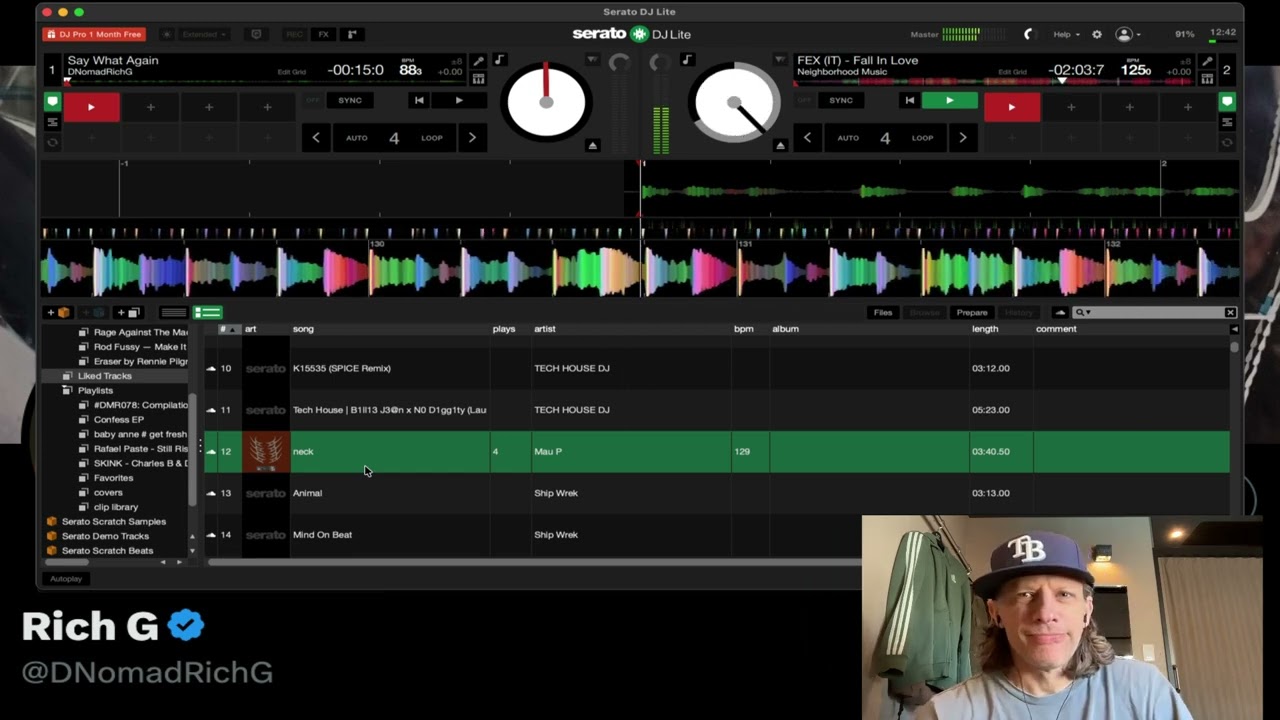Toggle deck 2 SYNC
Screen dimensions: 1280x720
[841, 100]
